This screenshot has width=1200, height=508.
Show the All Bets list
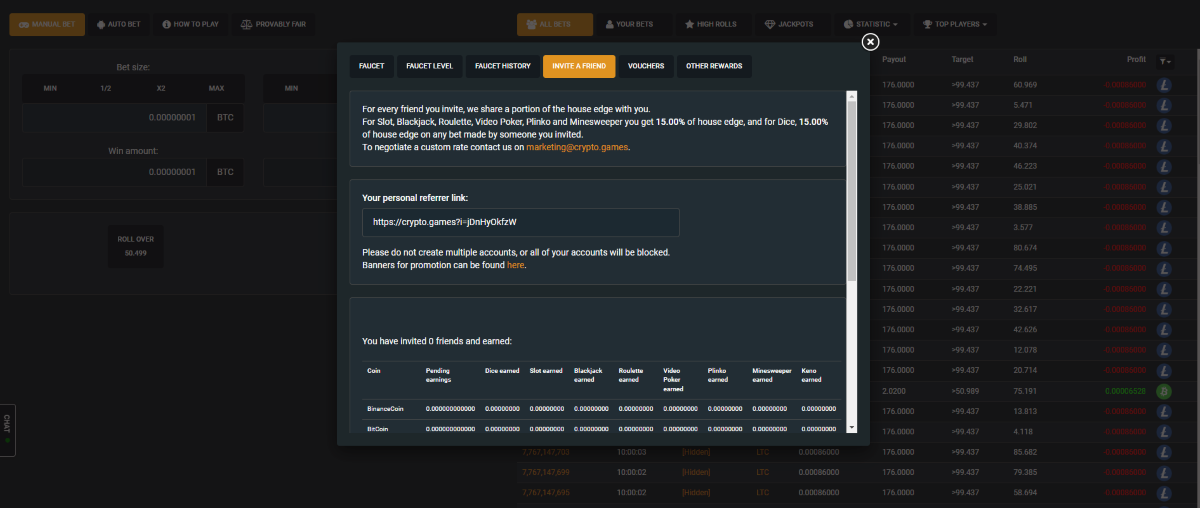pos(555,24)
